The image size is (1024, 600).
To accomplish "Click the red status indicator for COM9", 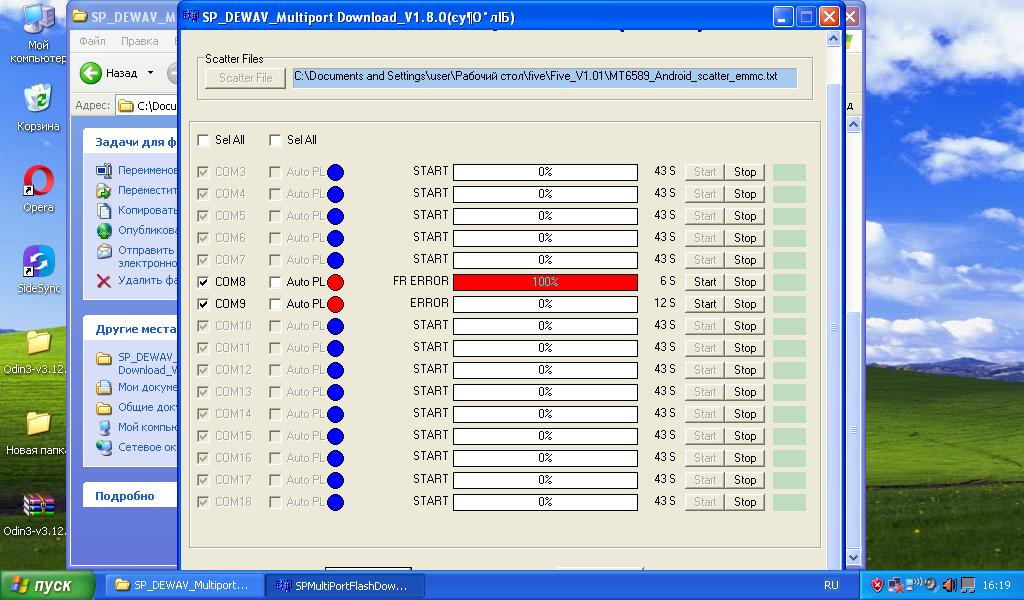I will (x=335, y=304).
